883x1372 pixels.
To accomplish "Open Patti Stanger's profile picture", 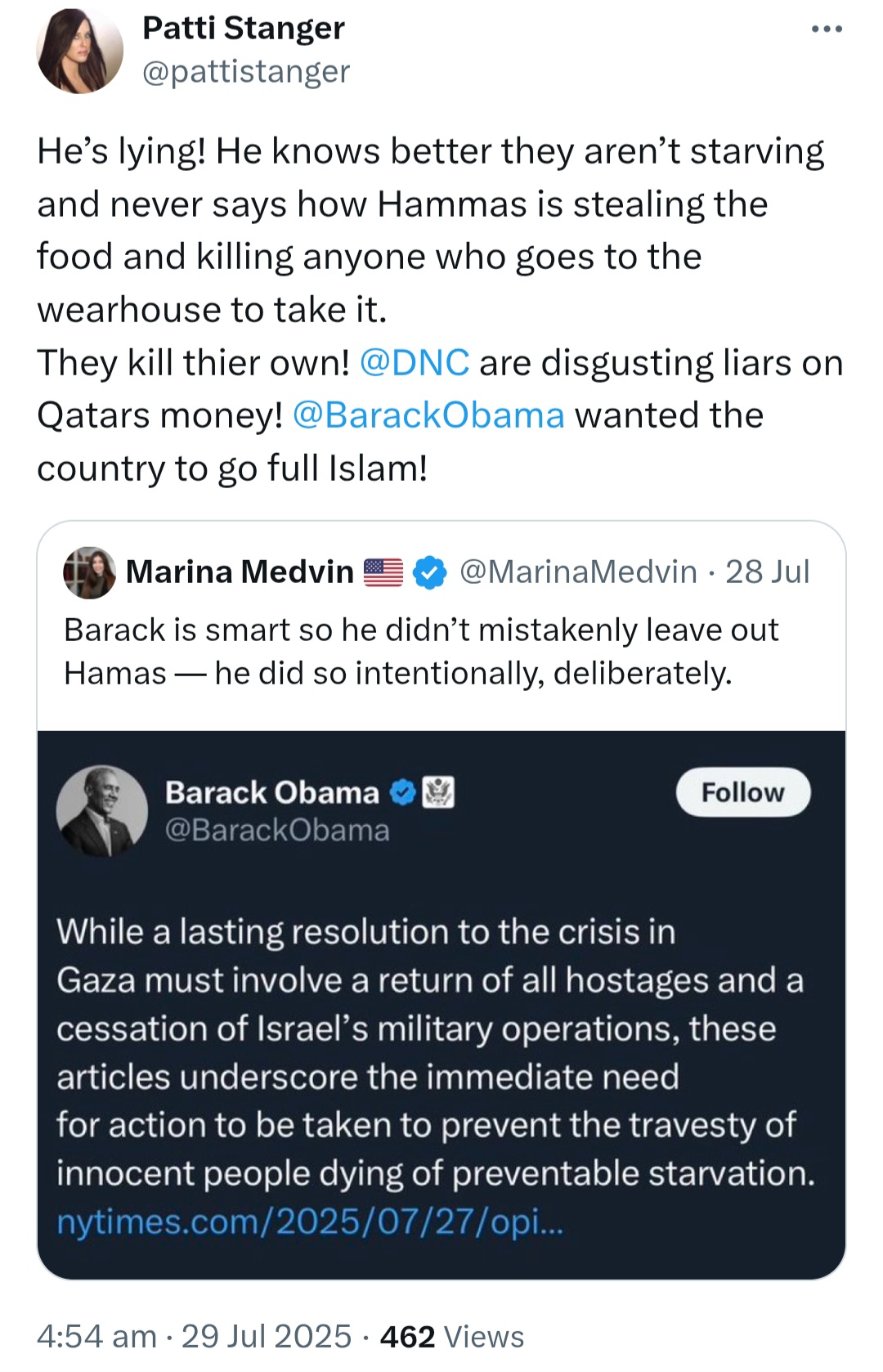I will coord(79,51).
